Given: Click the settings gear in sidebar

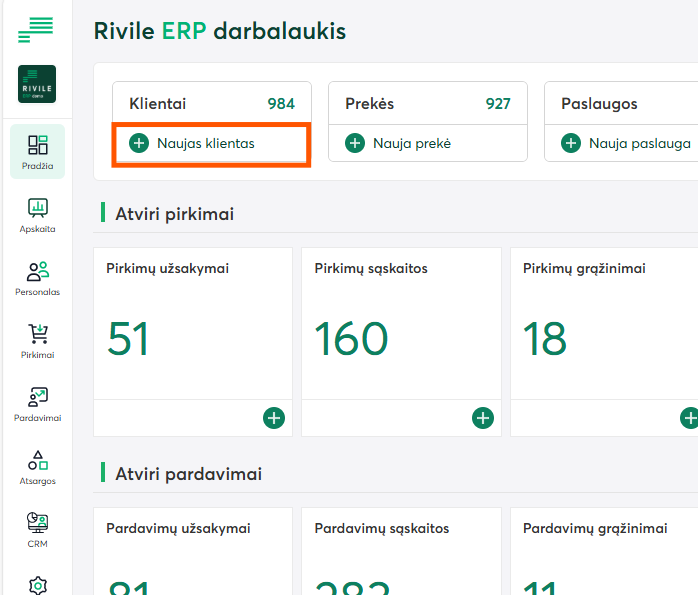Looking at the screenshot, I should click(37, 585).
